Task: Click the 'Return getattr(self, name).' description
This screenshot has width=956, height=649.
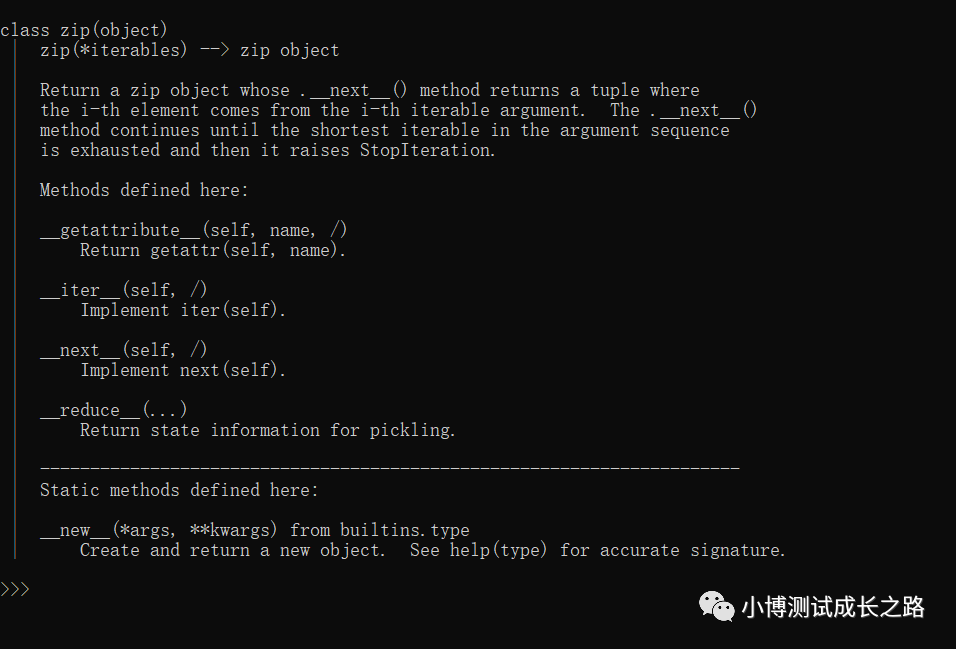Action: [213, 250]
